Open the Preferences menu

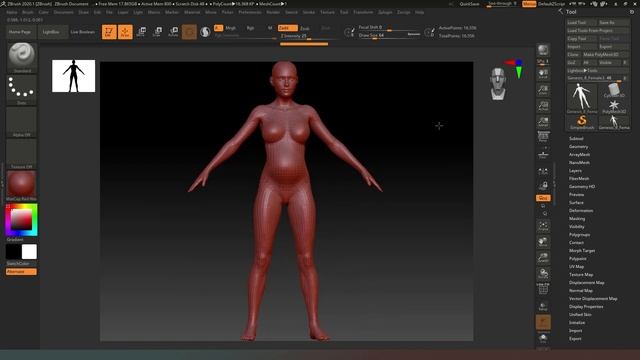tap(250, 12)
